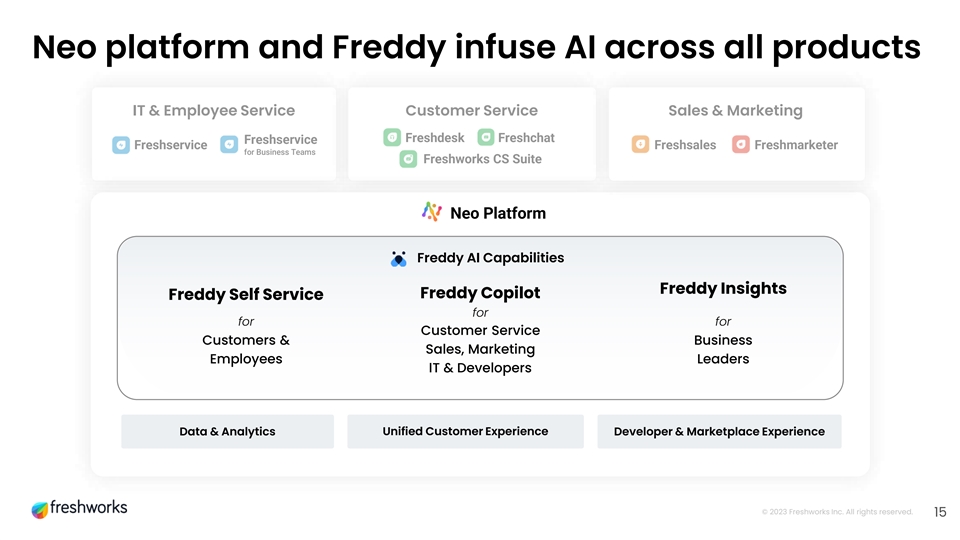Image resolution: width=960 pixels, height=540 pixels.
Task: Select the Customer Service heading
Action: tap(471, 110)
